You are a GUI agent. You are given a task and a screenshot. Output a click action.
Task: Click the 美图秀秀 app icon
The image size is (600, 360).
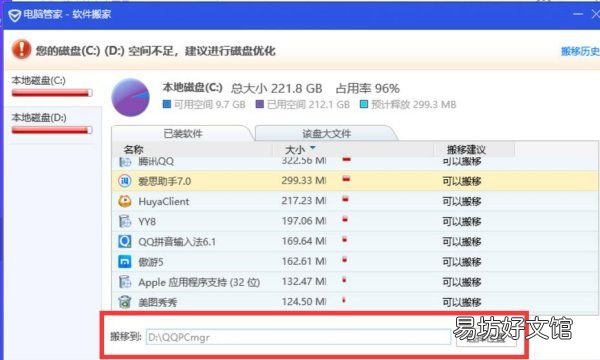[x=125, y=302]
